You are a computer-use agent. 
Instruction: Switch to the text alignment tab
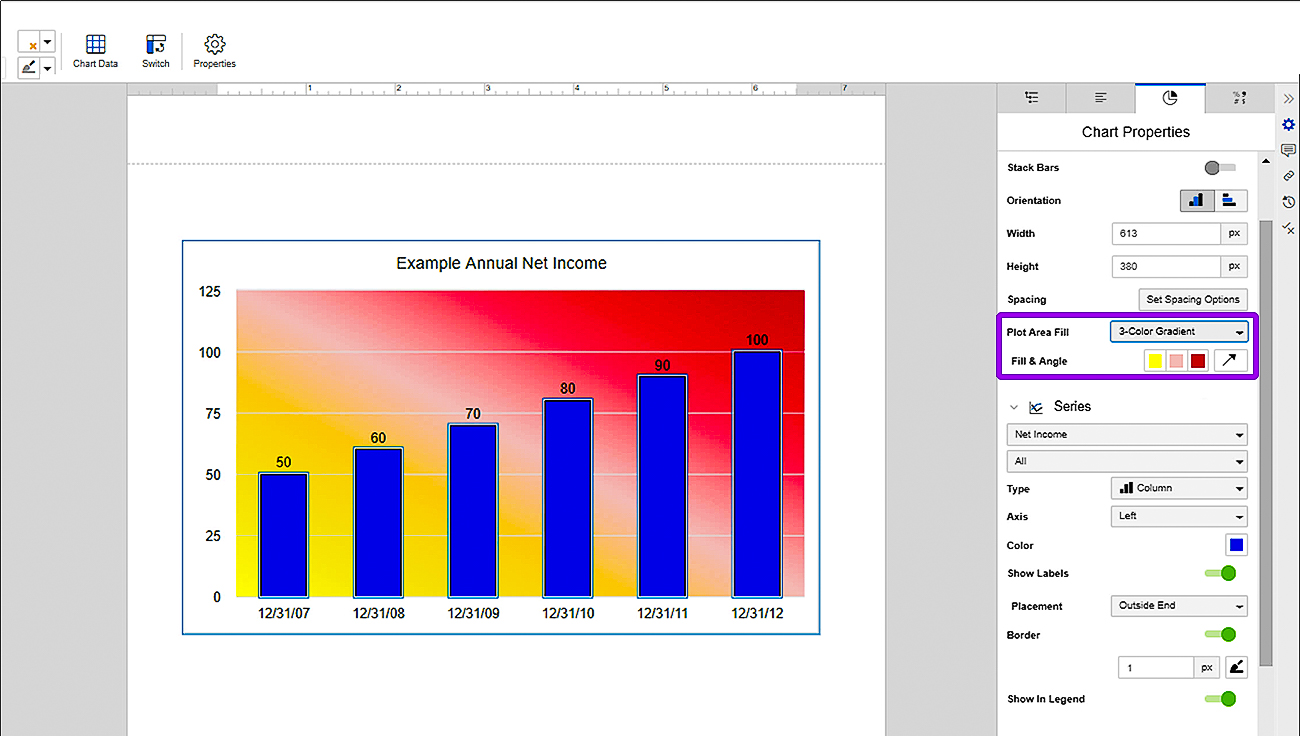click(x=1100, y=98)
